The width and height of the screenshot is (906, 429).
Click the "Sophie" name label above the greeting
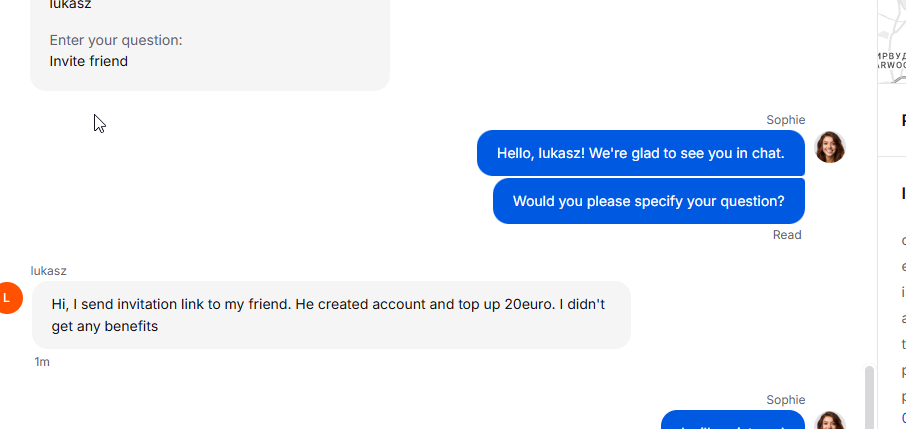[x=786, y=120]
